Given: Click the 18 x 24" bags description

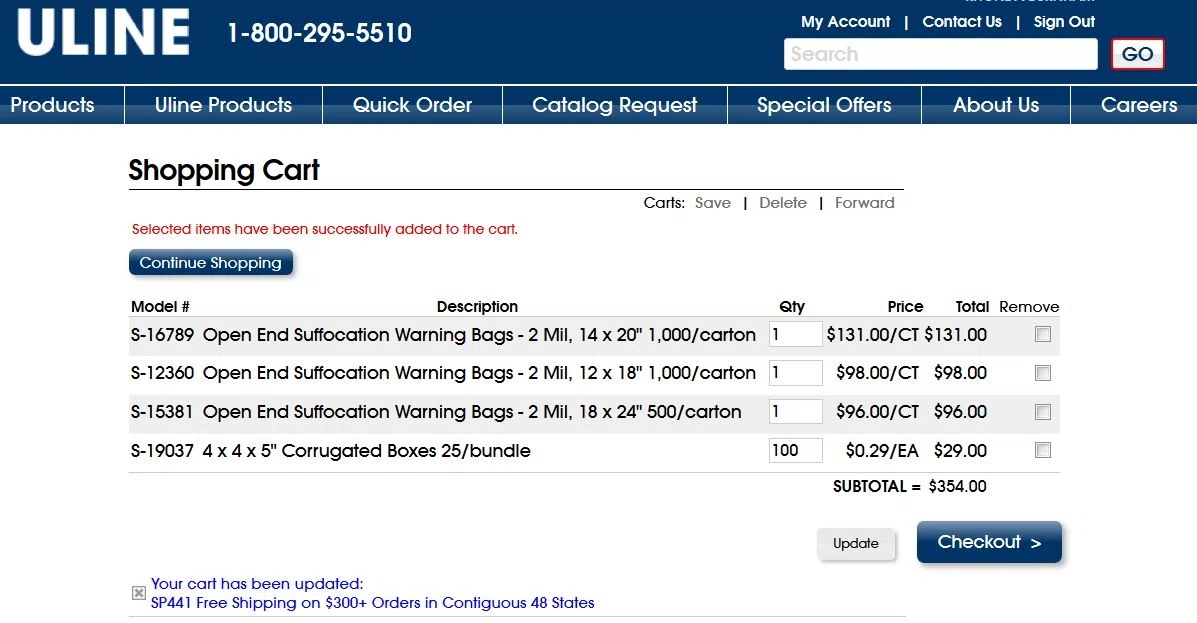Looking at the screenshot, I should click(x=472, y=412).
